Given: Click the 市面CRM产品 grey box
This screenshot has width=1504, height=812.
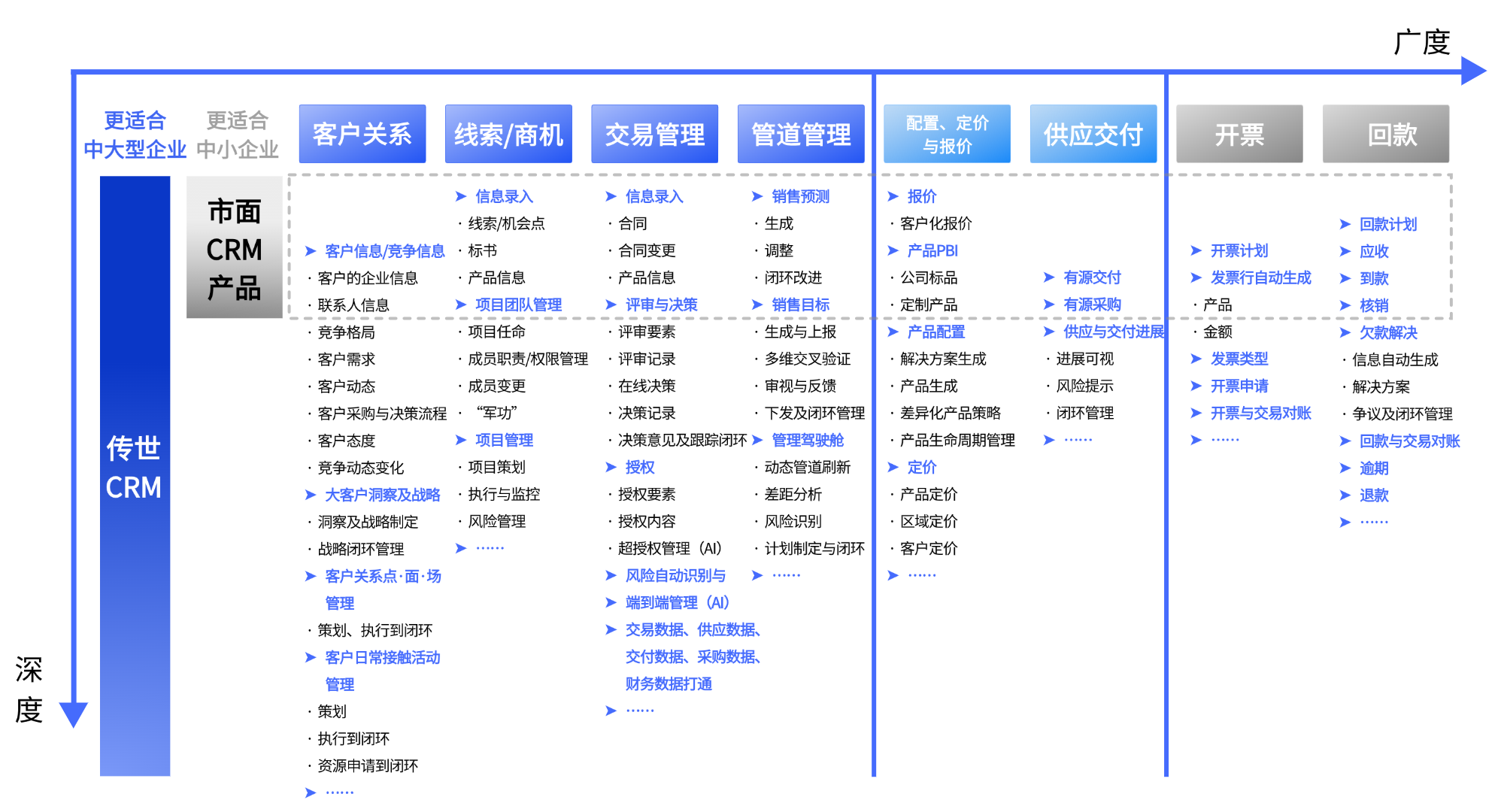Looking at the screenshot, I should tap(235, 247).
